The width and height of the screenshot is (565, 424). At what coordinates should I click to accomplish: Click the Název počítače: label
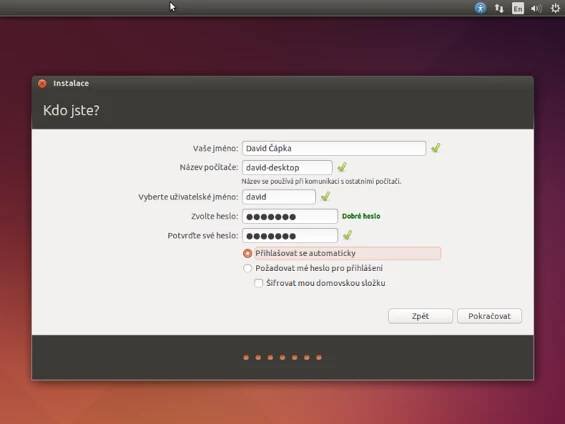[x=209, y=168]
